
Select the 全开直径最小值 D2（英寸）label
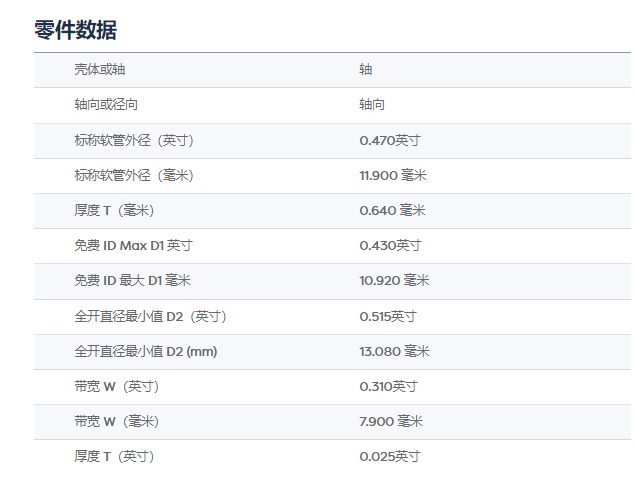click(x=150, y=316)
